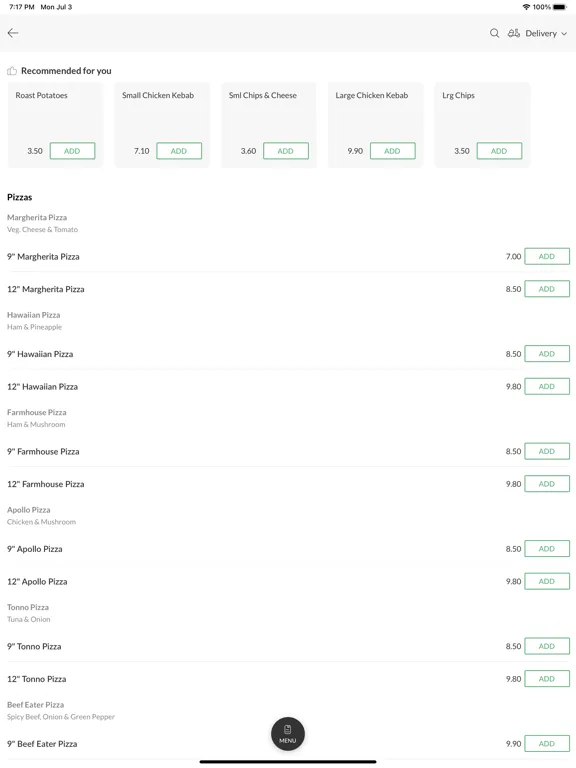This screenshot has height=768, width=576.
Task: Add 9" Farmhouse Pizza
Action: coord(547,451)
